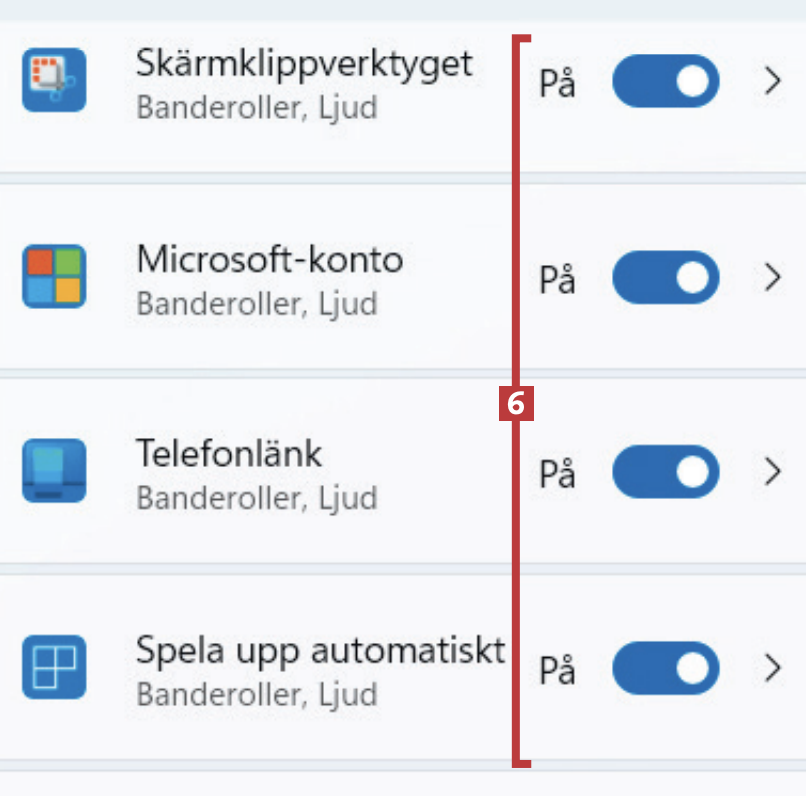Disable the Microsoft-konto notification switch
Screen dimensions: 806x796
[x=665, y=278]
